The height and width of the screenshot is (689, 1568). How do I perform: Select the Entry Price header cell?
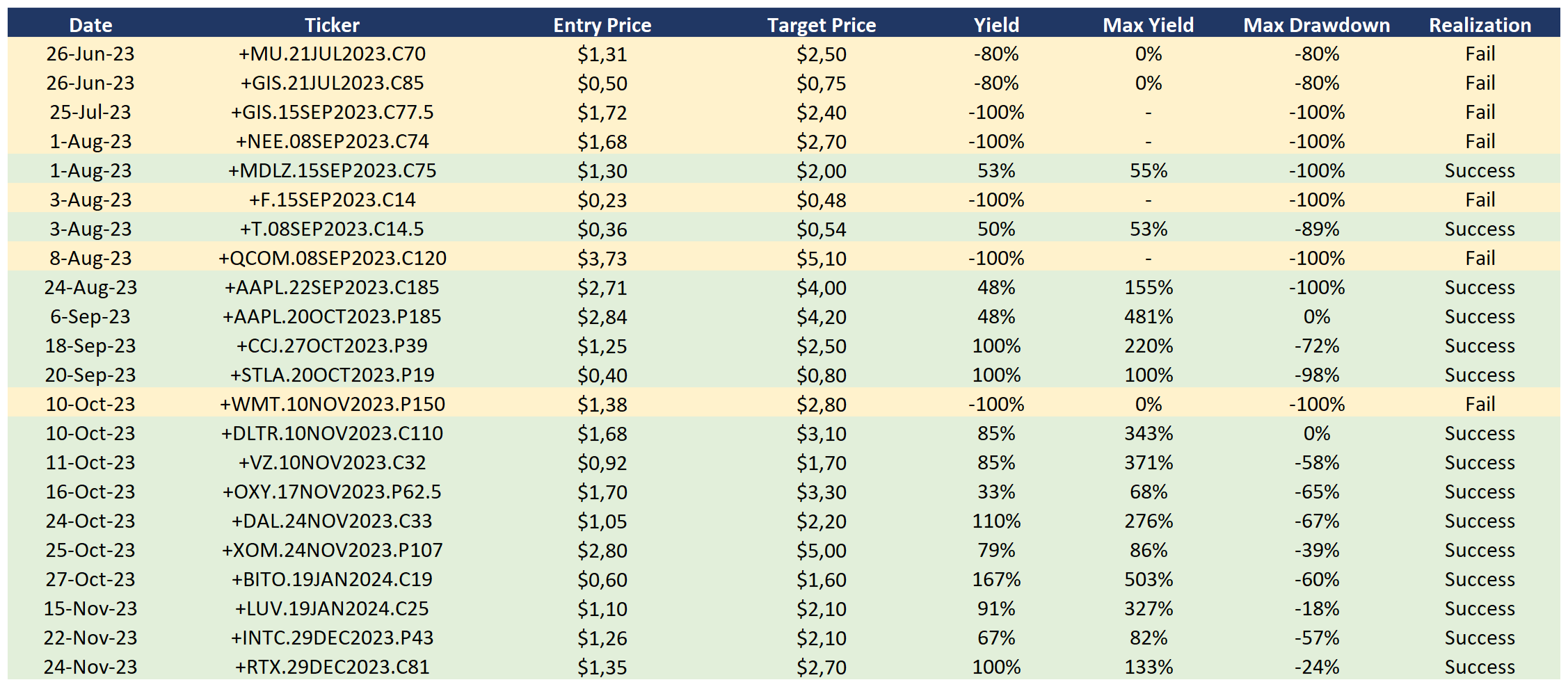point(602,25)
